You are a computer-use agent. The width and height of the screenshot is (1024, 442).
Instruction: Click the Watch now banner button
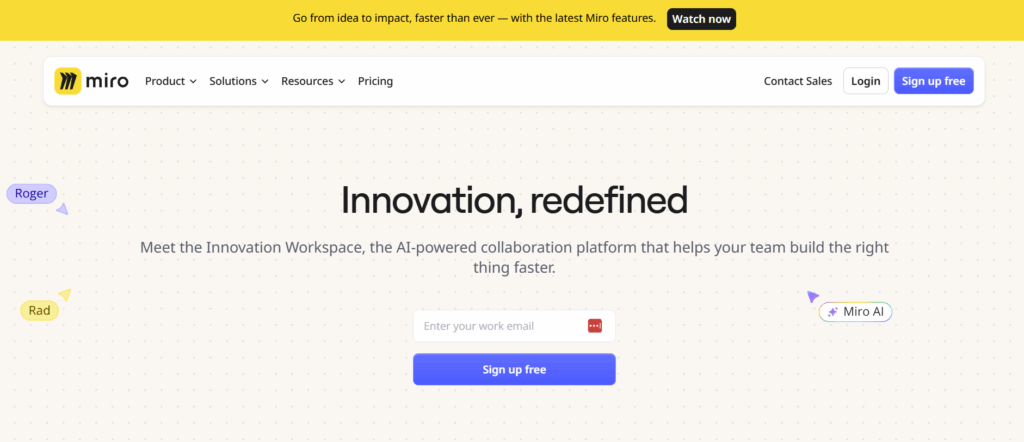tap(701, 19)
